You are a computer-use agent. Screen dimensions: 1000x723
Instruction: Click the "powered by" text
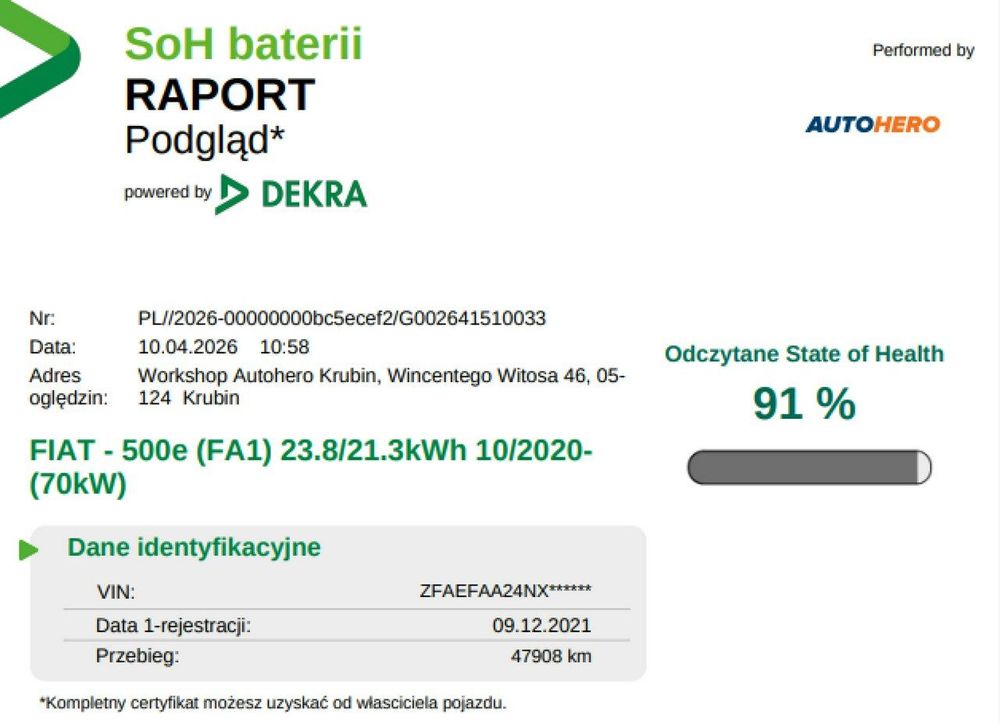(168, 193)
